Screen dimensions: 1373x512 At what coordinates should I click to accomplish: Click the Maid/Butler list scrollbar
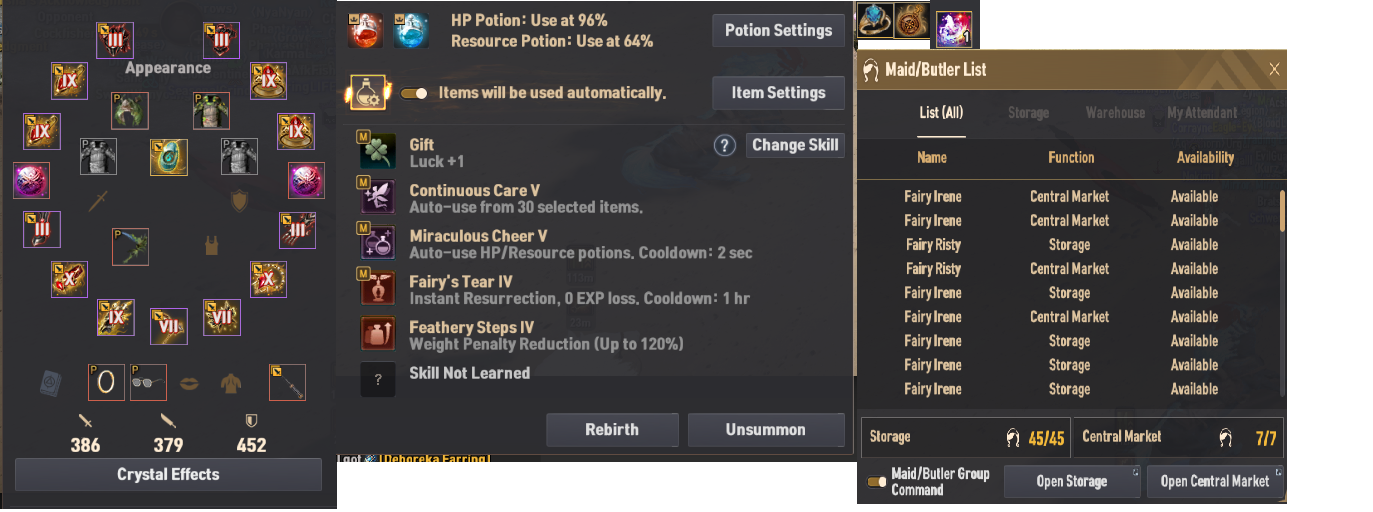click(1282, 211)
